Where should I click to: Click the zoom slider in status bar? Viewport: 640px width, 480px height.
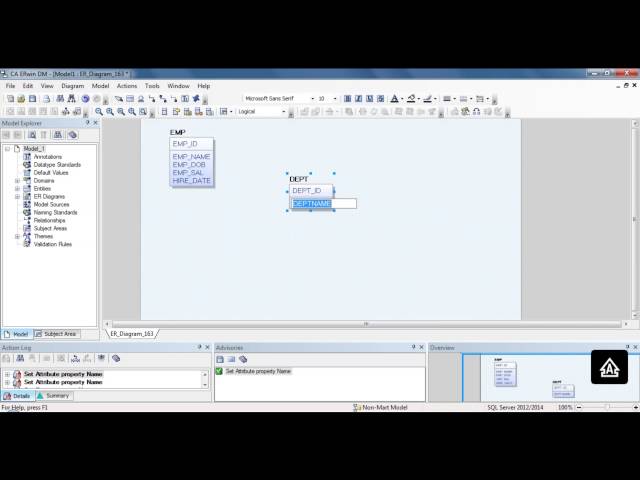pyautogui.click(x=607, y=407)
